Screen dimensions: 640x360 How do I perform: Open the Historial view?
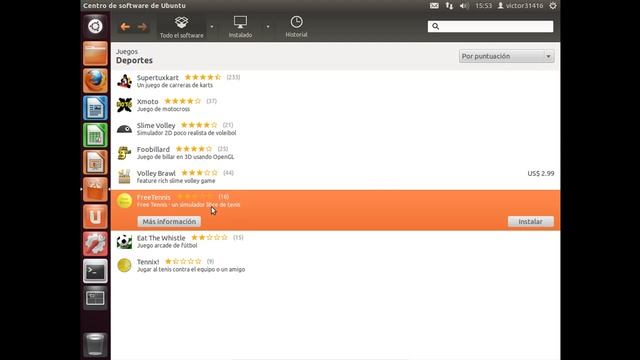pos(296,27)
